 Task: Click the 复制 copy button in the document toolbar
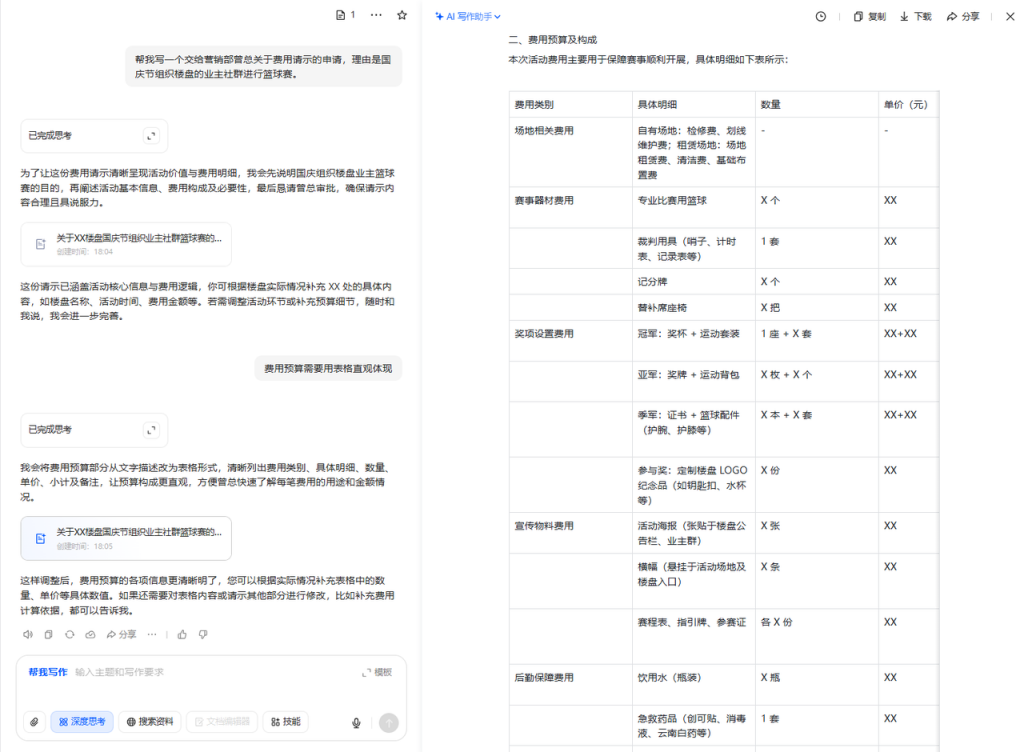click(x=869, y=17)
